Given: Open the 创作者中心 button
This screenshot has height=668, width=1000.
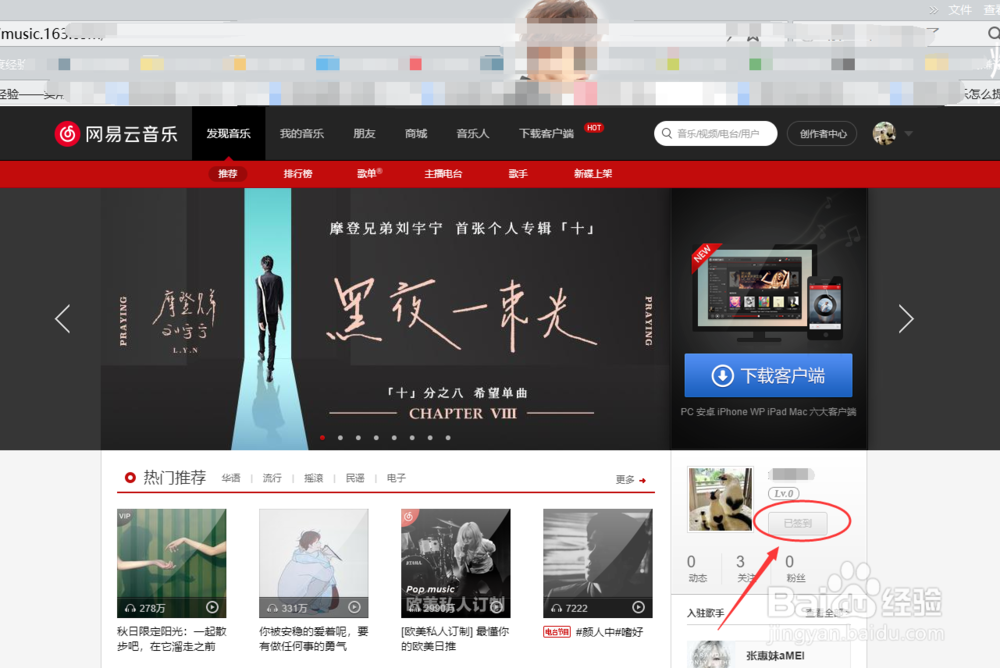Looking at the screenshot, I should pos(823,133).
